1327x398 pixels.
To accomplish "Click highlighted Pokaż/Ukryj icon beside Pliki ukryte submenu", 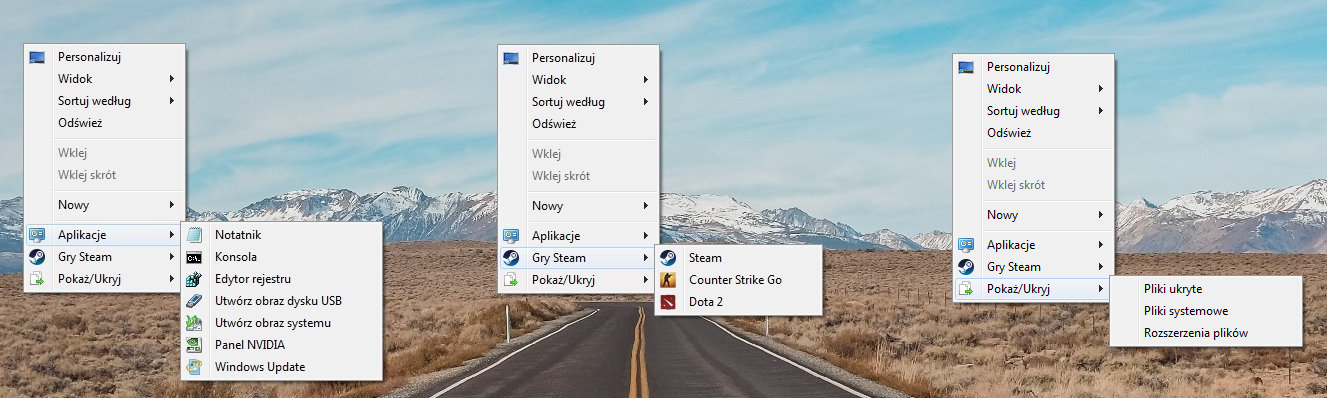I will (x=966, y=289).
